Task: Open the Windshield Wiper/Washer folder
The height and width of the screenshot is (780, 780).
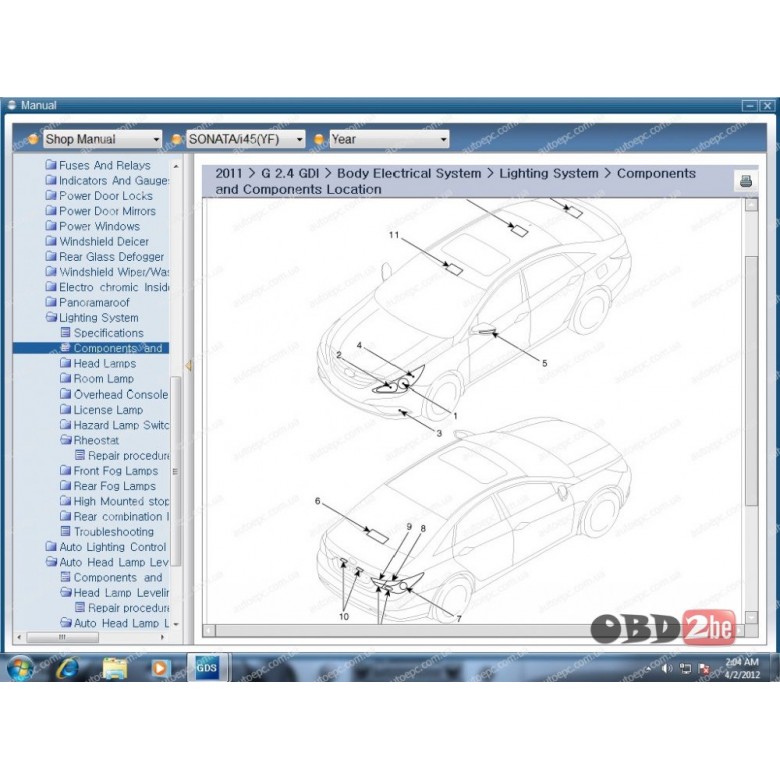Action: [x=107, y=272]
